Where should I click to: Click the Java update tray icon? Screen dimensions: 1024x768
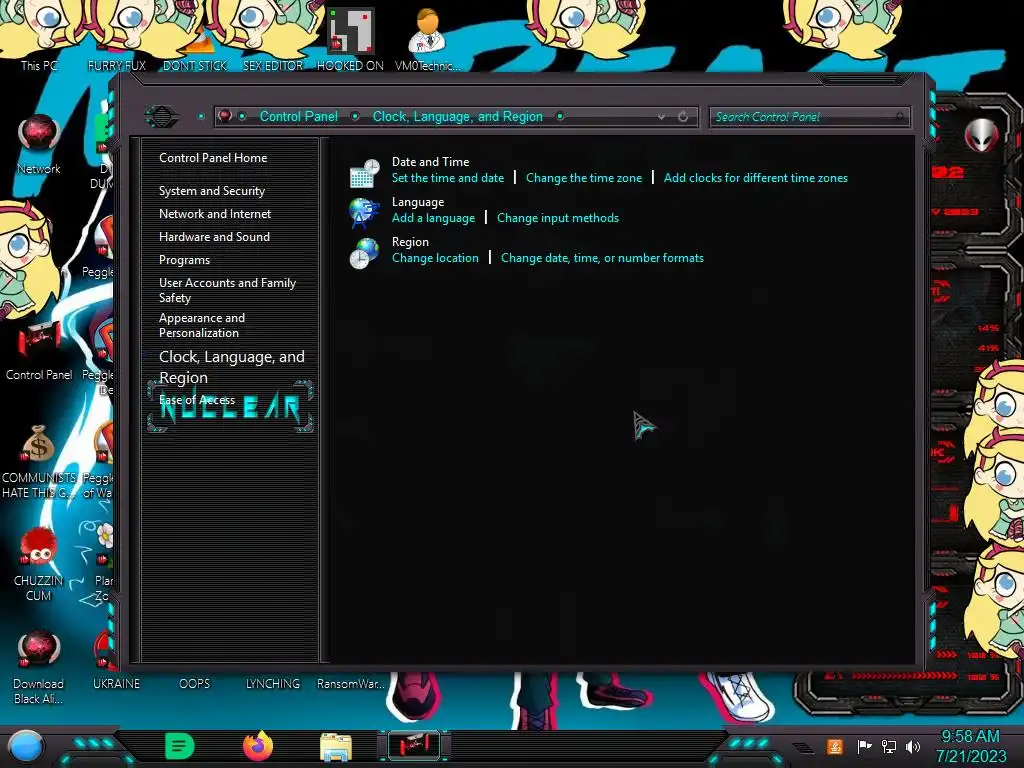click(x=835, y=746)
